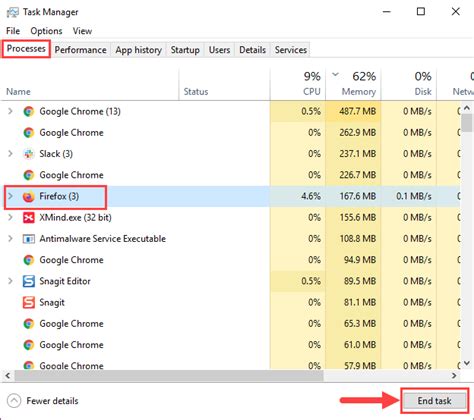The height and width of the screenshot is (420, 474).
Task: Open the Options menu
Action: click(x=46, y=31)
